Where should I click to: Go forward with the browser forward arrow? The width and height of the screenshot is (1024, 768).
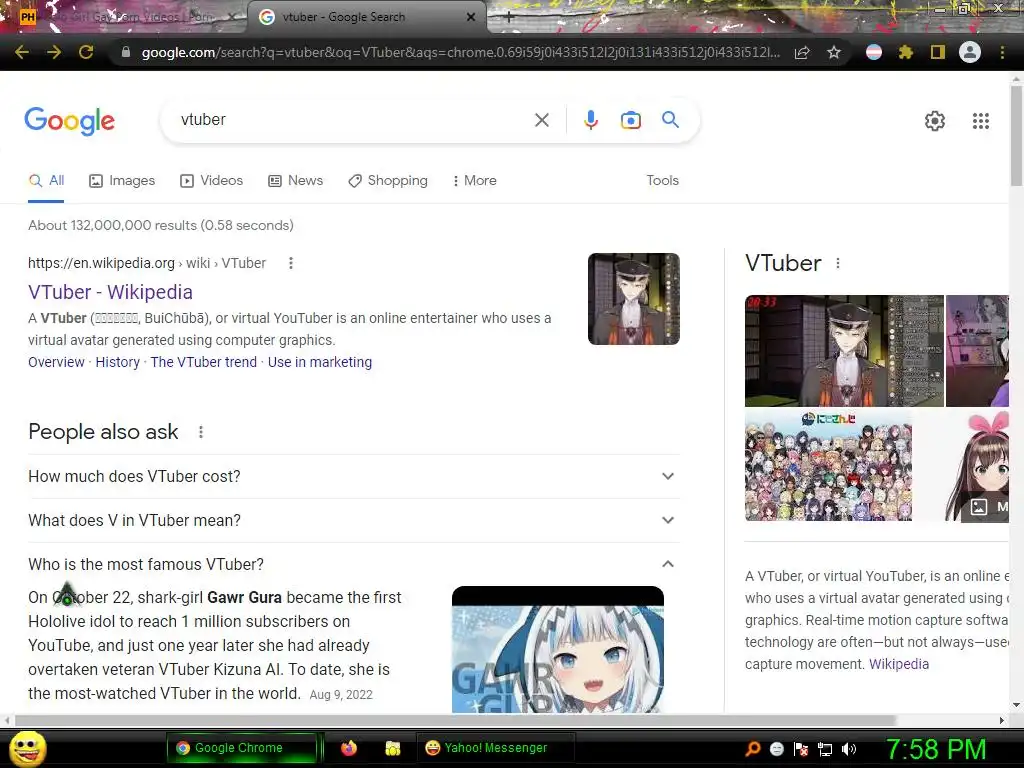[x=54, y=52]
